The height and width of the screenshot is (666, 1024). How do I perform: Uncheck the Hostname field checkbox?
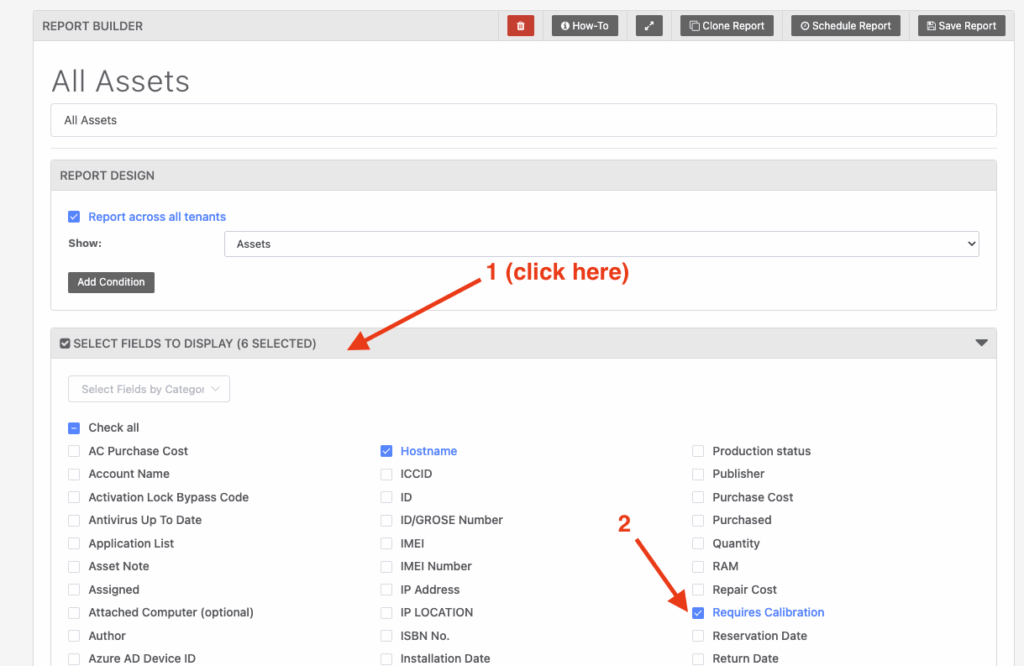(x=387, y=451)
